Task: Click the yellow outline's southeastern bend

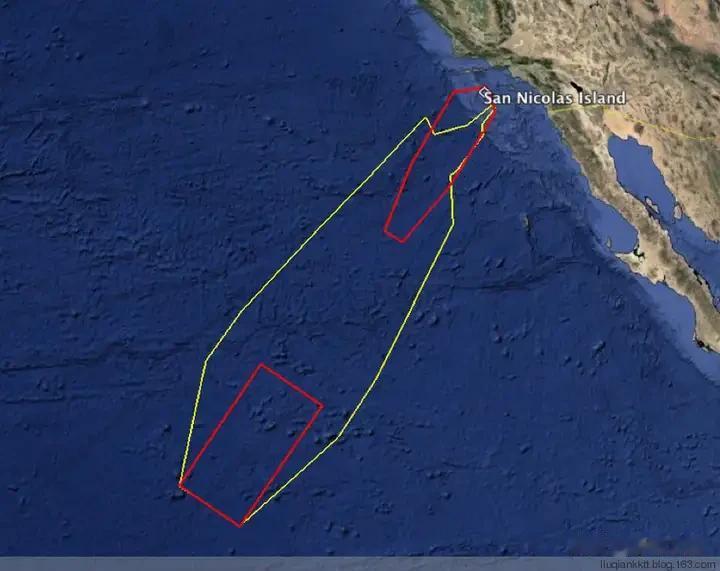Action: click(x=339, y=436)
